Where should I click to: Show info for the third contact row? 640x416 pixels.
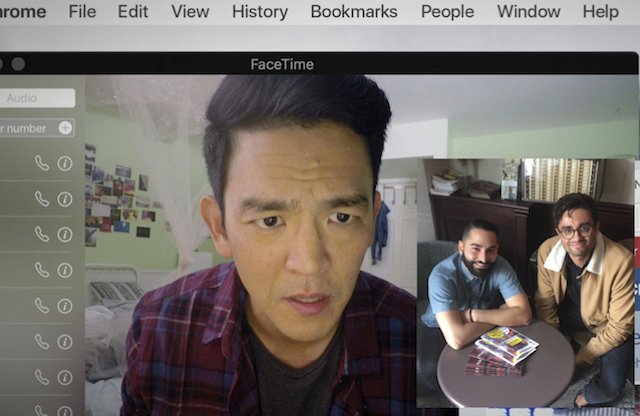(64, 234)
